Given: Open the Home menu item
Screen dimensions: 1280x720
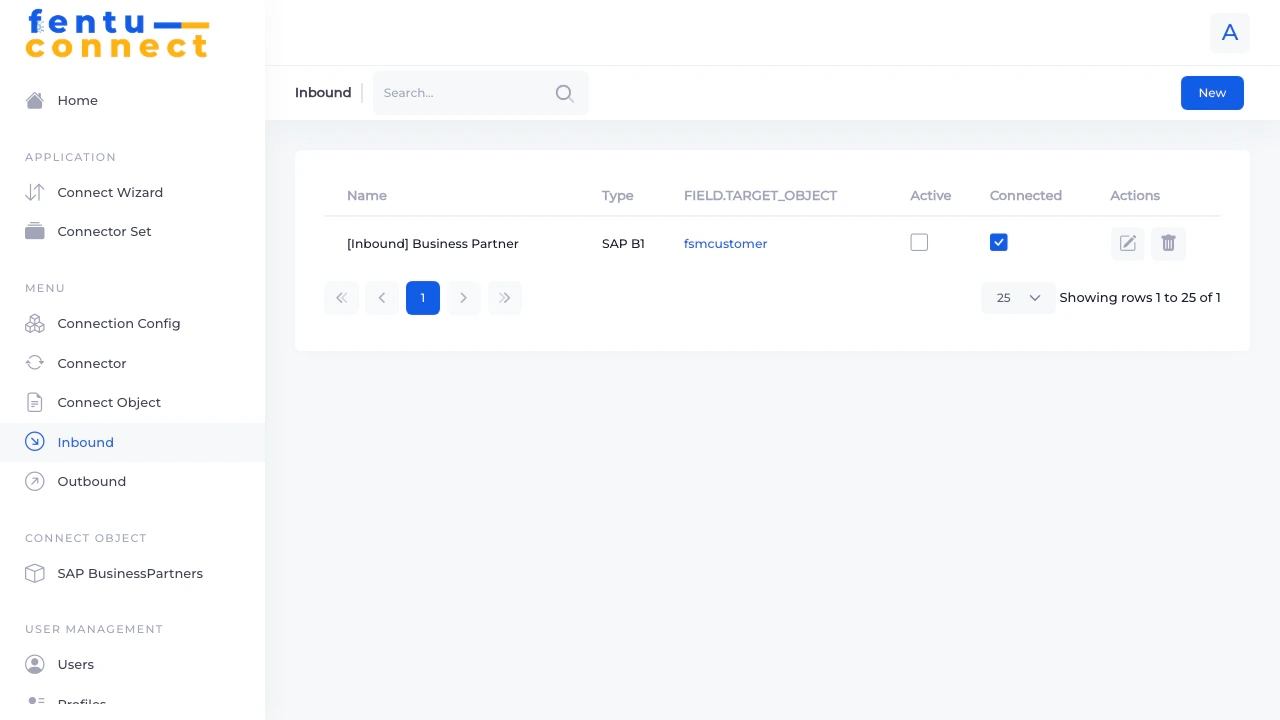Looking at the screenshot, I should pyautogui.click(x=132, y=100).
